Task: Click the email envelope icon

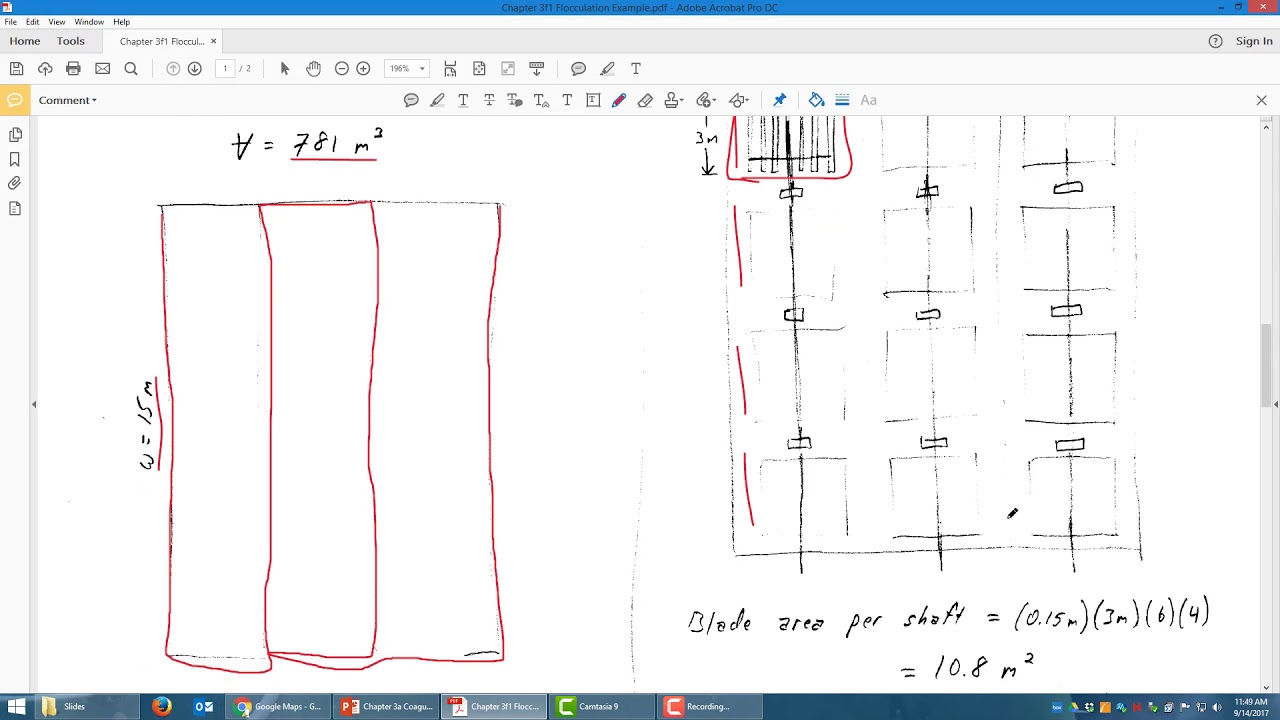Action: click(102, 69)
